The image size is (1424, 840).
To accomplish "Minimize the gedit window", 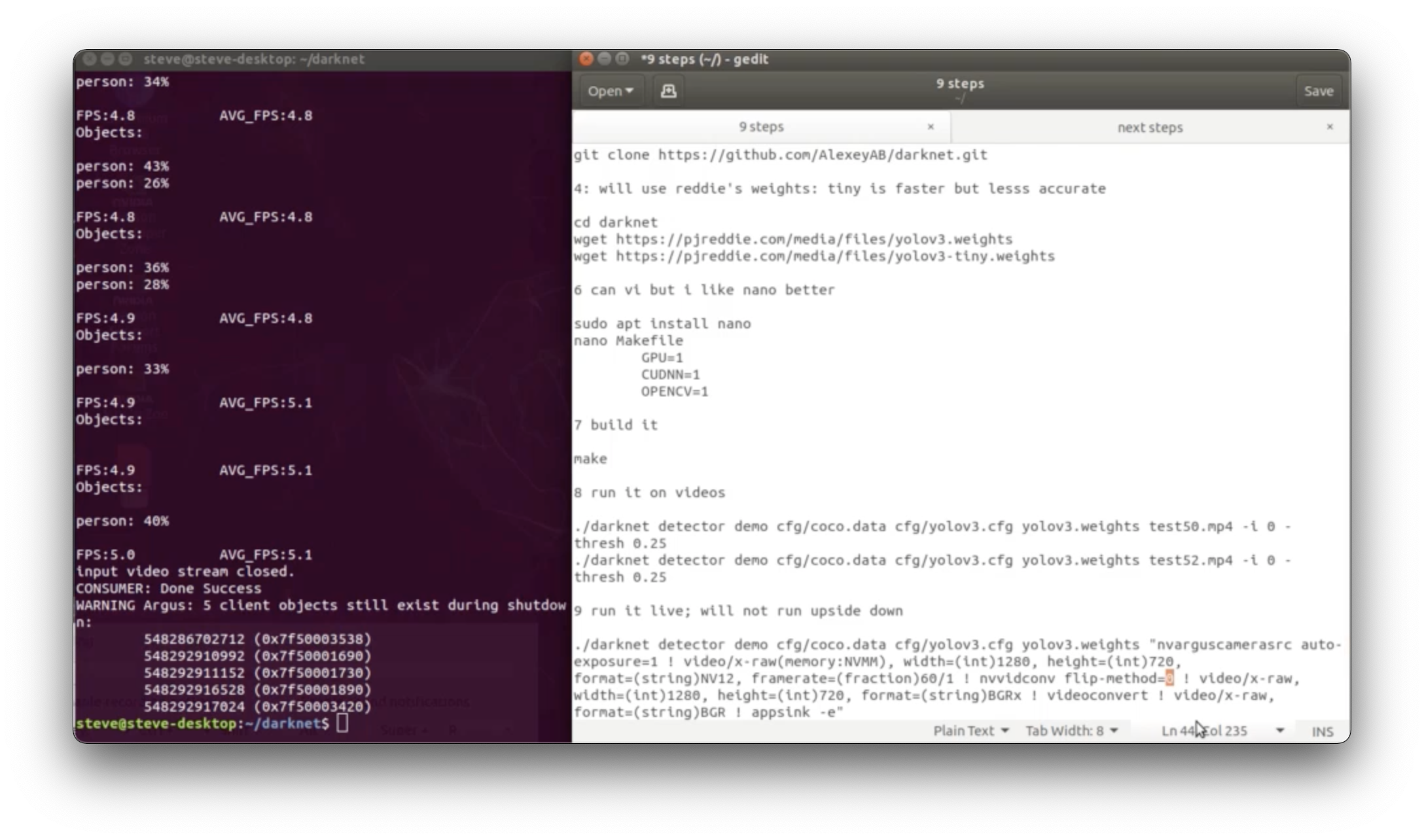I will pos(603,59).
